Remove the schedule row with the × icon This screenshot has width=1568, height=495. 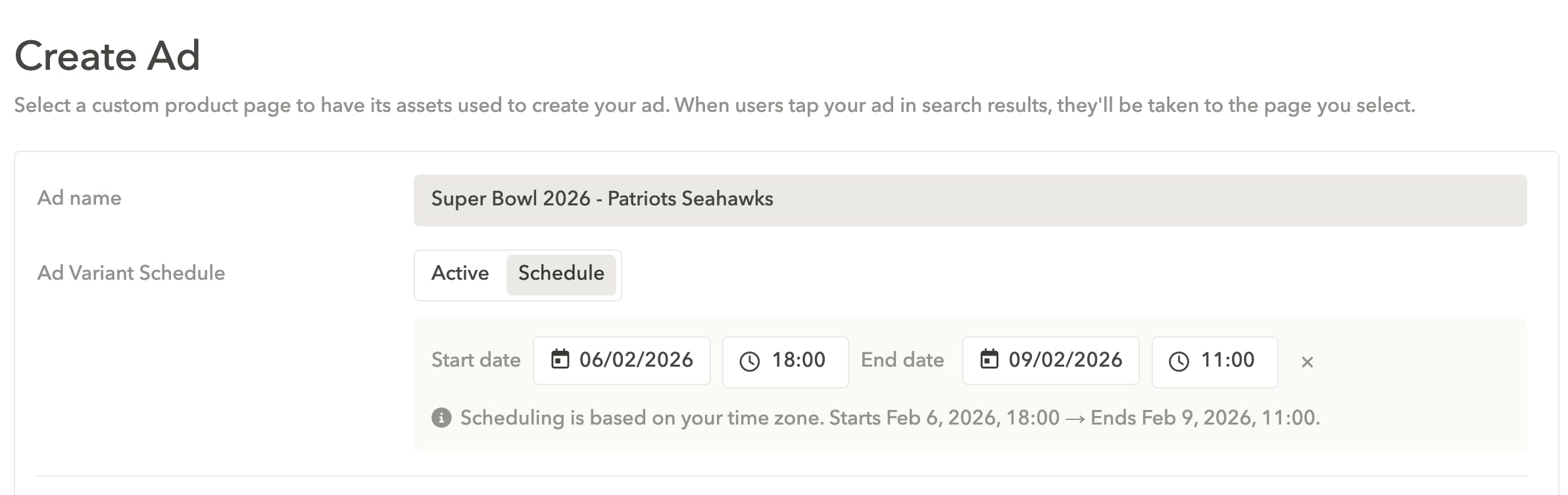pyautogui.click(x=1306, y=361)
